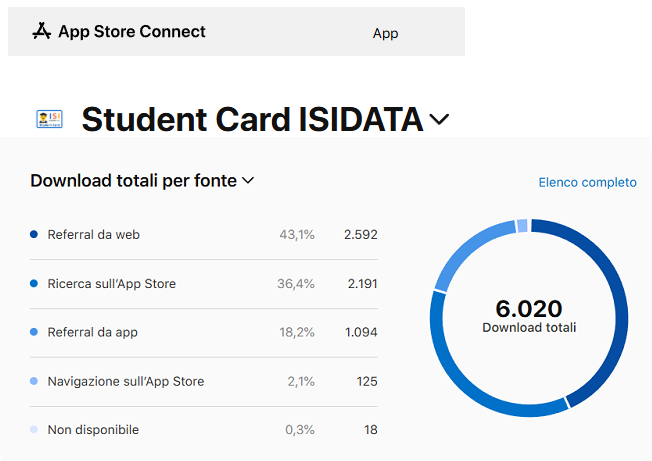Select the Non disponibile row label

[x=93, y=430]
